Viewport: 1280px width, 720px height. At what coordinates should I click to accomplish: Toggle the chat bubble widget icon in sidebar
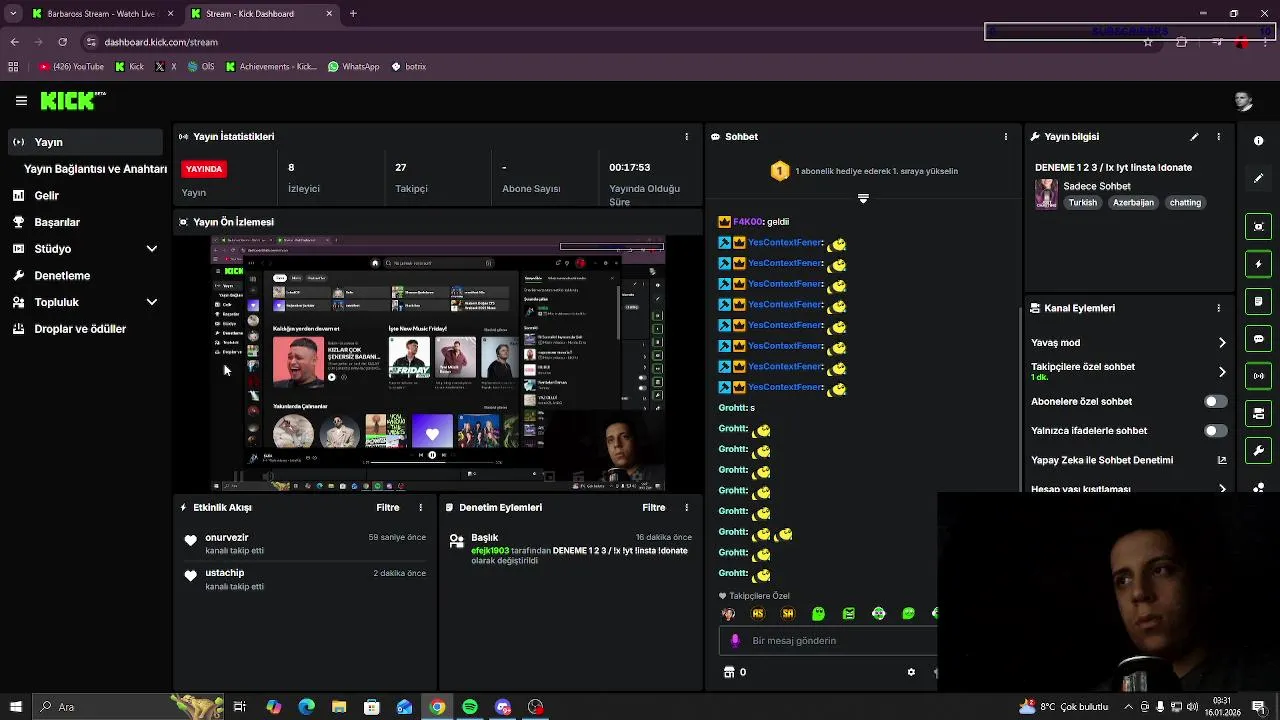click(x=1259, y=339)
